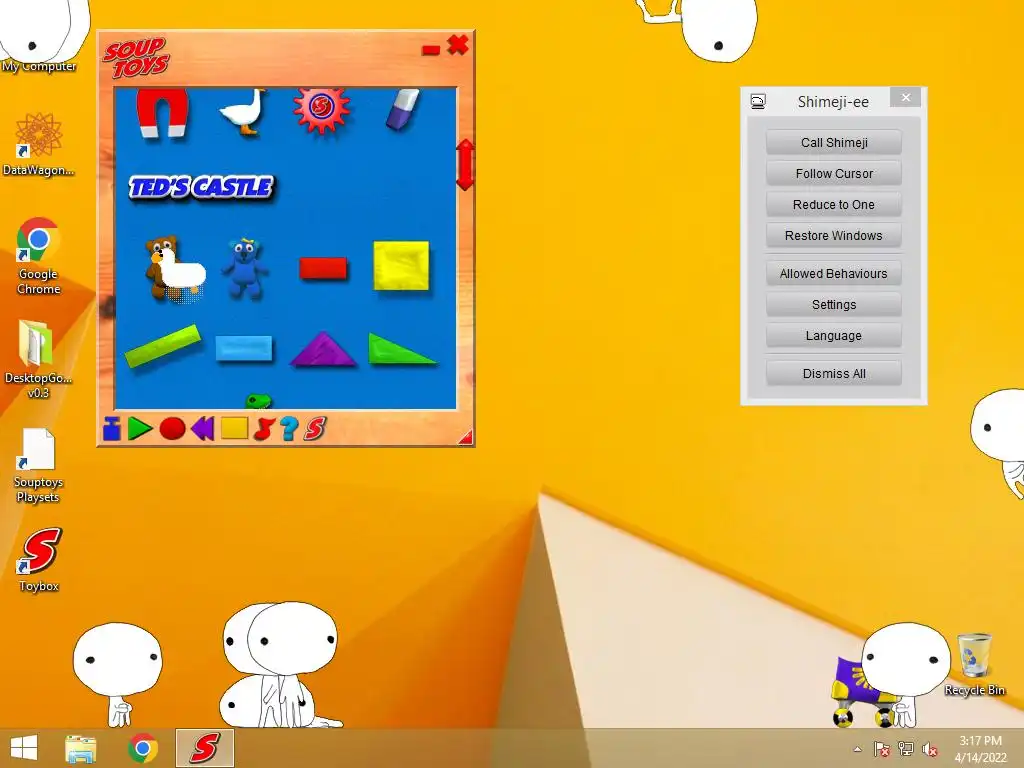Click the taskbar clock showing 3:17 PM
1024x768 pixels.
click(980, 748)
